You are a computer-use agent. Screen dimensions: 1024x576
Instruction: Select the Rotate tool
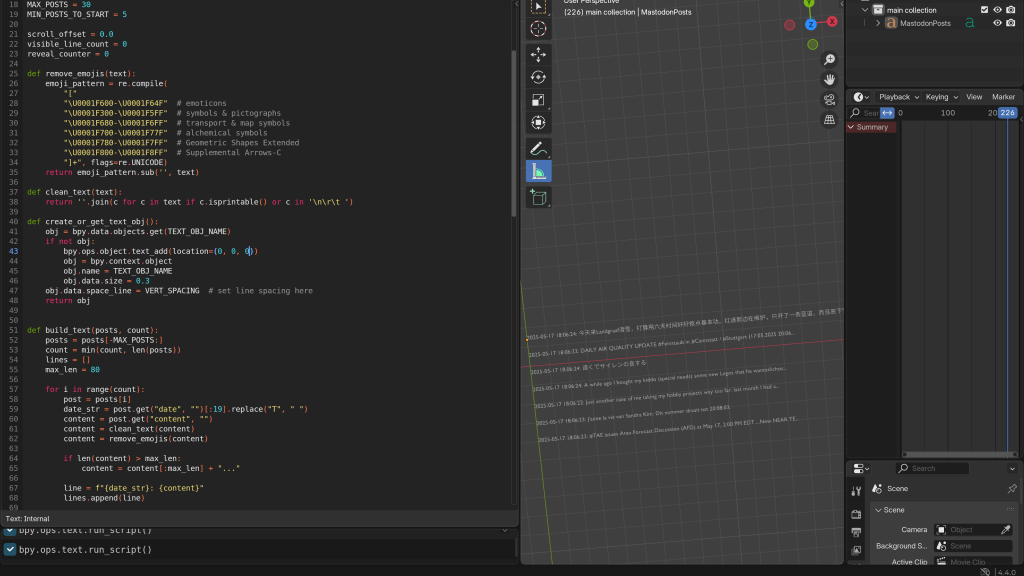pos(538,77)
